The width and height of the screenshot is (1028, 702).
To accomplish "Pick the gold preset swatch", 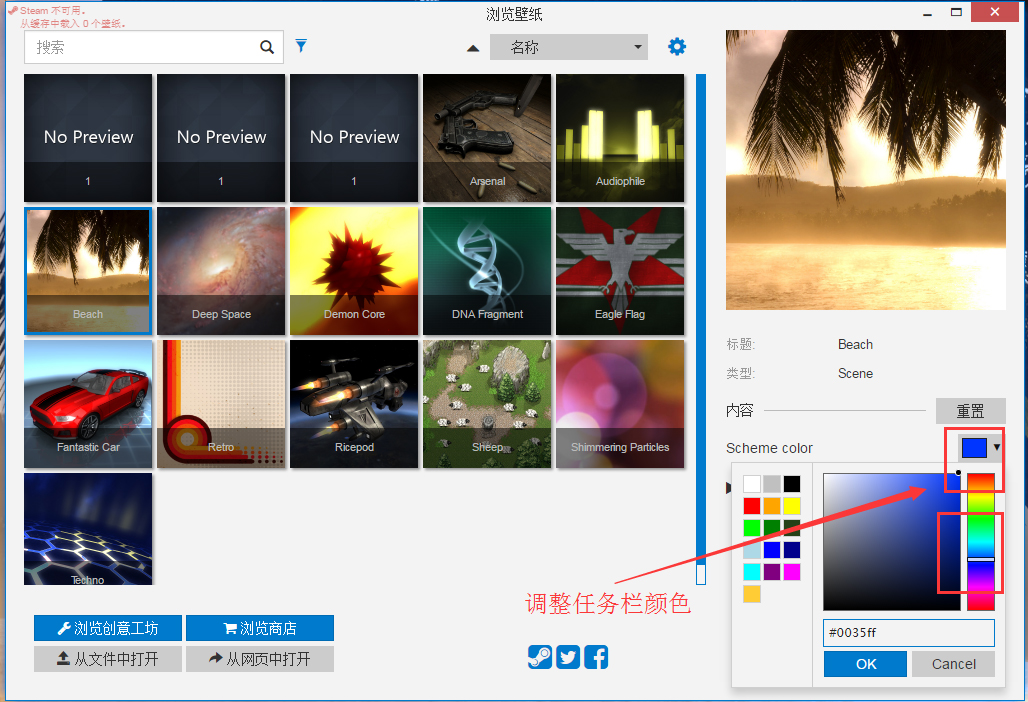I will [x=752, y=594].
